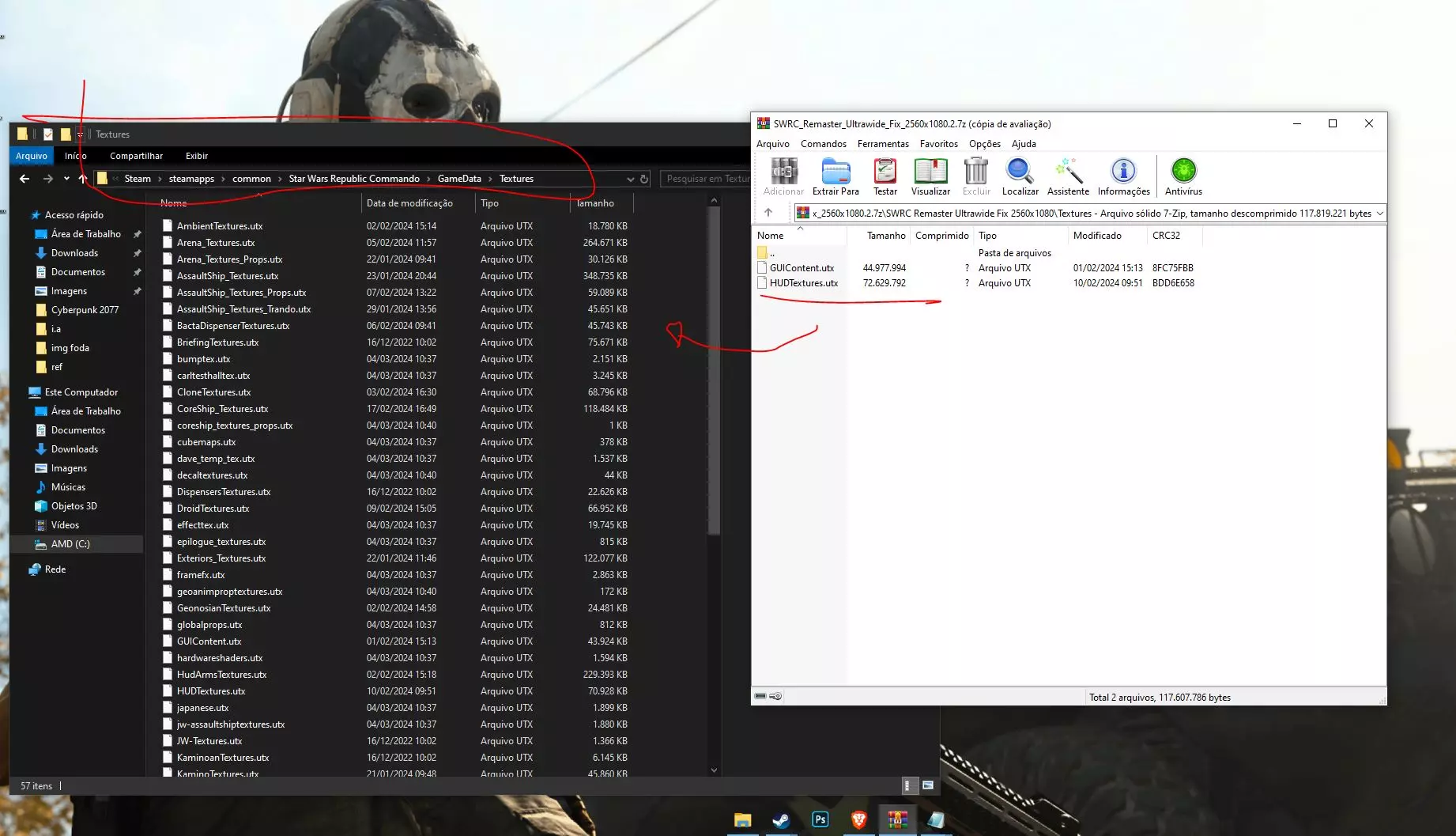Screen dimensions: 1456x836
Task: Open the Visualizar book icon
Action: [x=930, y=176]
